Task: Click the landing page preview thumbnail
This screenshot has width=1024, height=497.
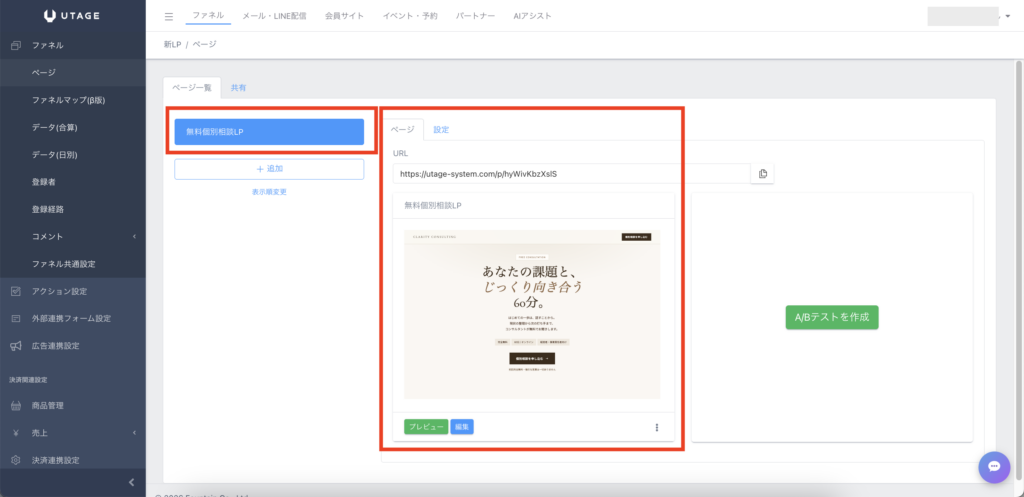Action: click(532, 314)
